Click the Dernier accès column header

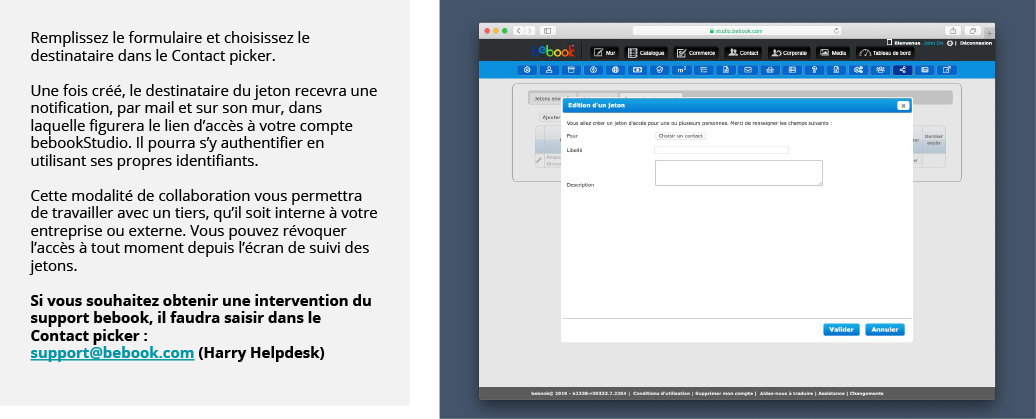point(934,139)
